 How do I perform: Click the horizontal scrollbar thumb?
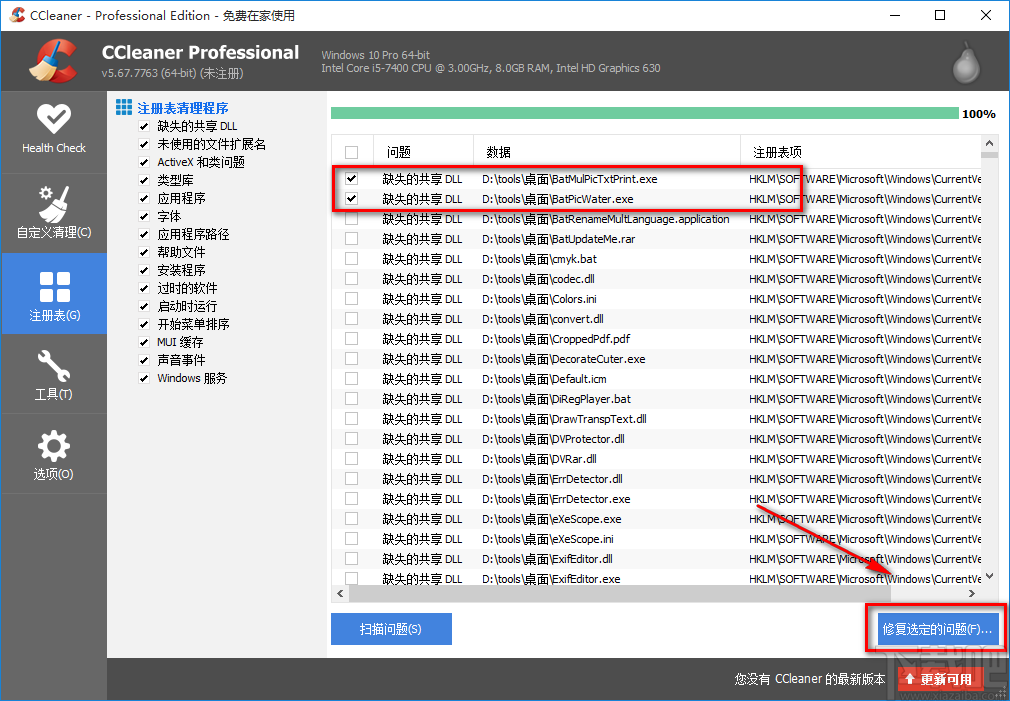pyautogui.click(x=620, y=593)
